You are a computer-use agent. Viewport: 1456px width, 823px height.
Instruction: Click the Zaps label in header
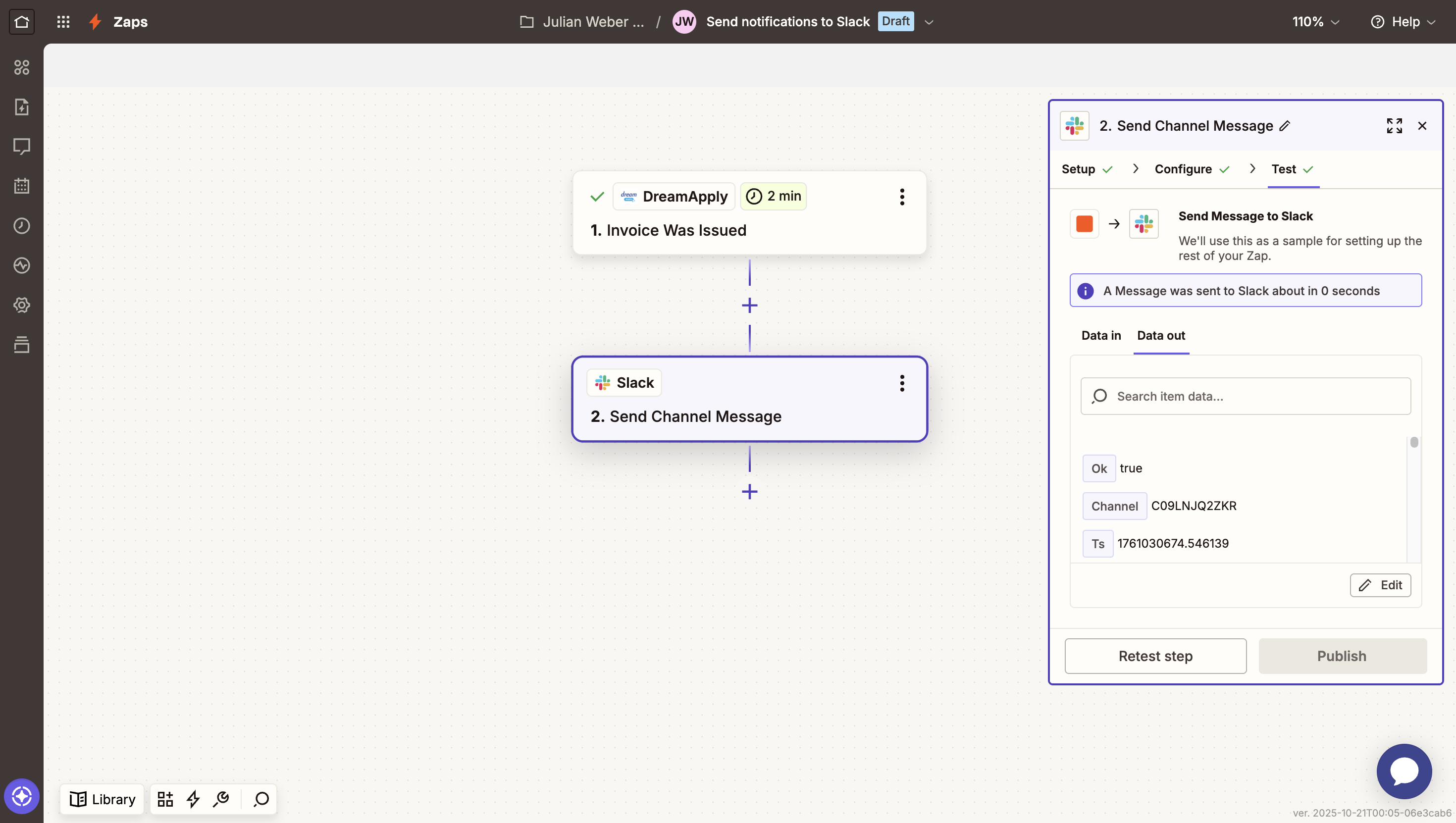tap(131, 21)
